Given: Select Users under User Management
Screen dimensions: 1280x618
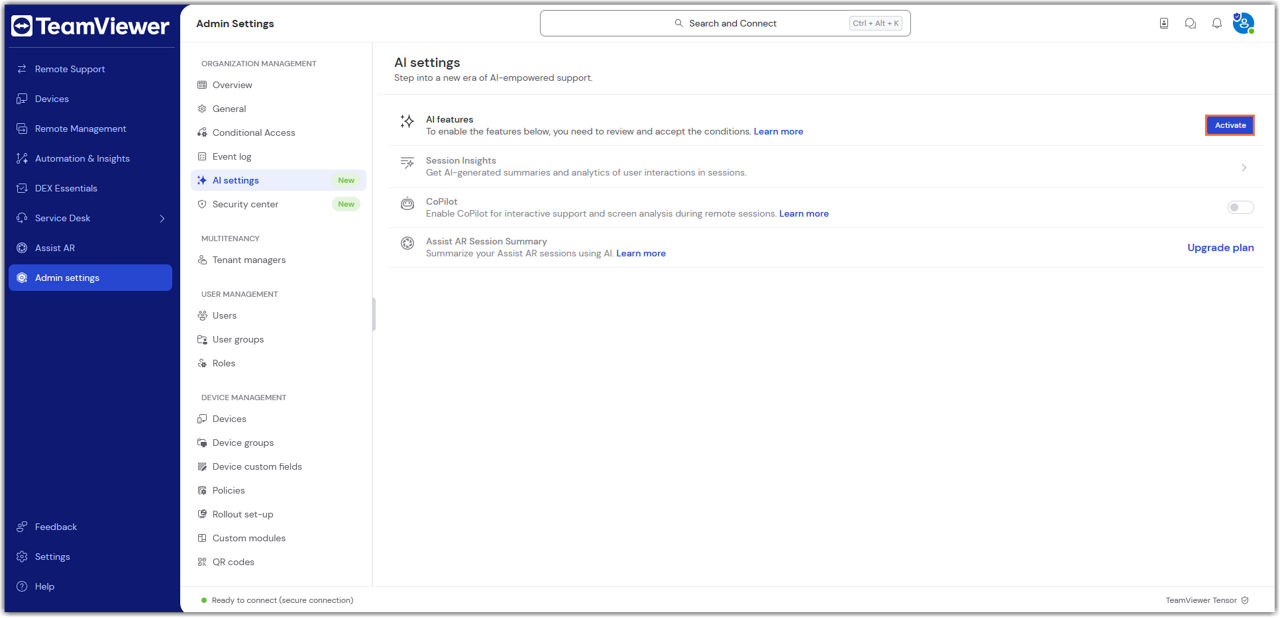Looking at the screenshot, I should 224,316.
